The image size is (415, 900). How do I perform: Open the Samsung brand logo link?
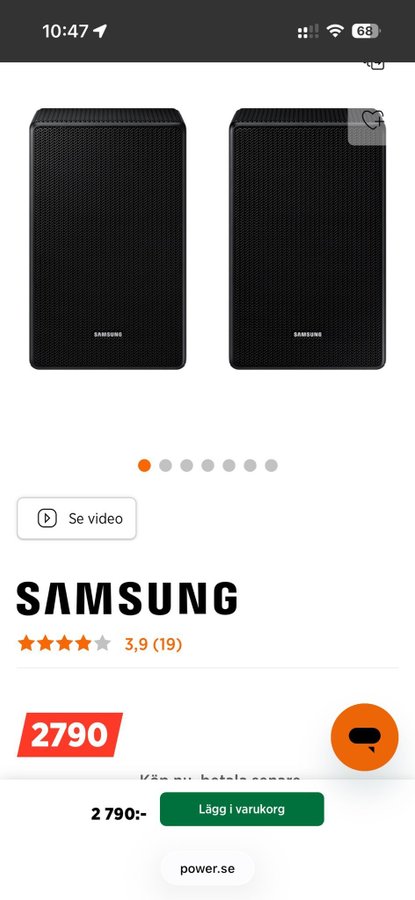[x=127, y=599]
